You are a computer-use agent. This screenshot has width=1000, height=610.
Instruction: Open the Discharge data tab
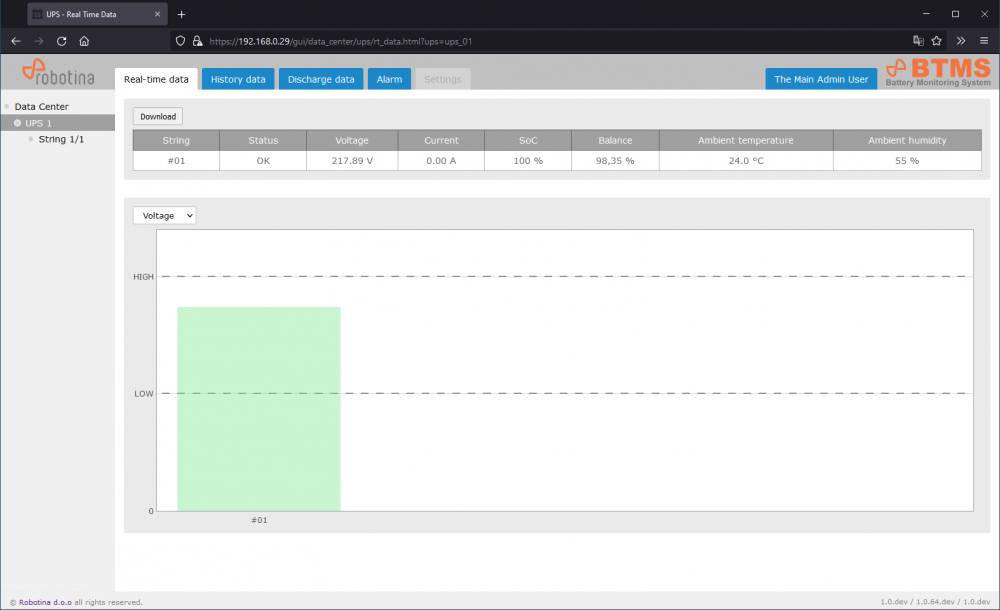point(321,79)
